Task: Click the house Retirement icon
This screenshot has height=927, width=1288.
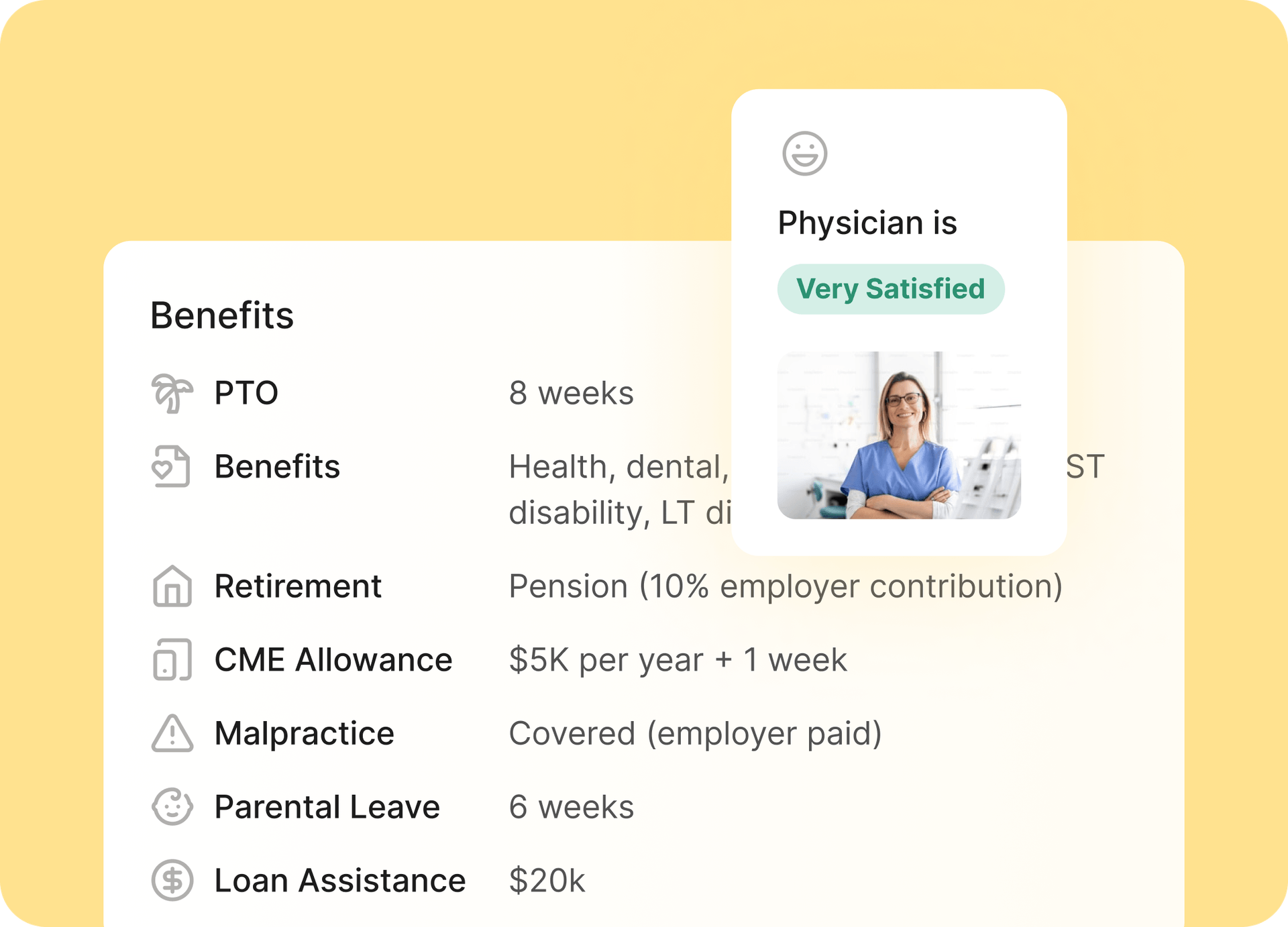Action: (172, 586)
